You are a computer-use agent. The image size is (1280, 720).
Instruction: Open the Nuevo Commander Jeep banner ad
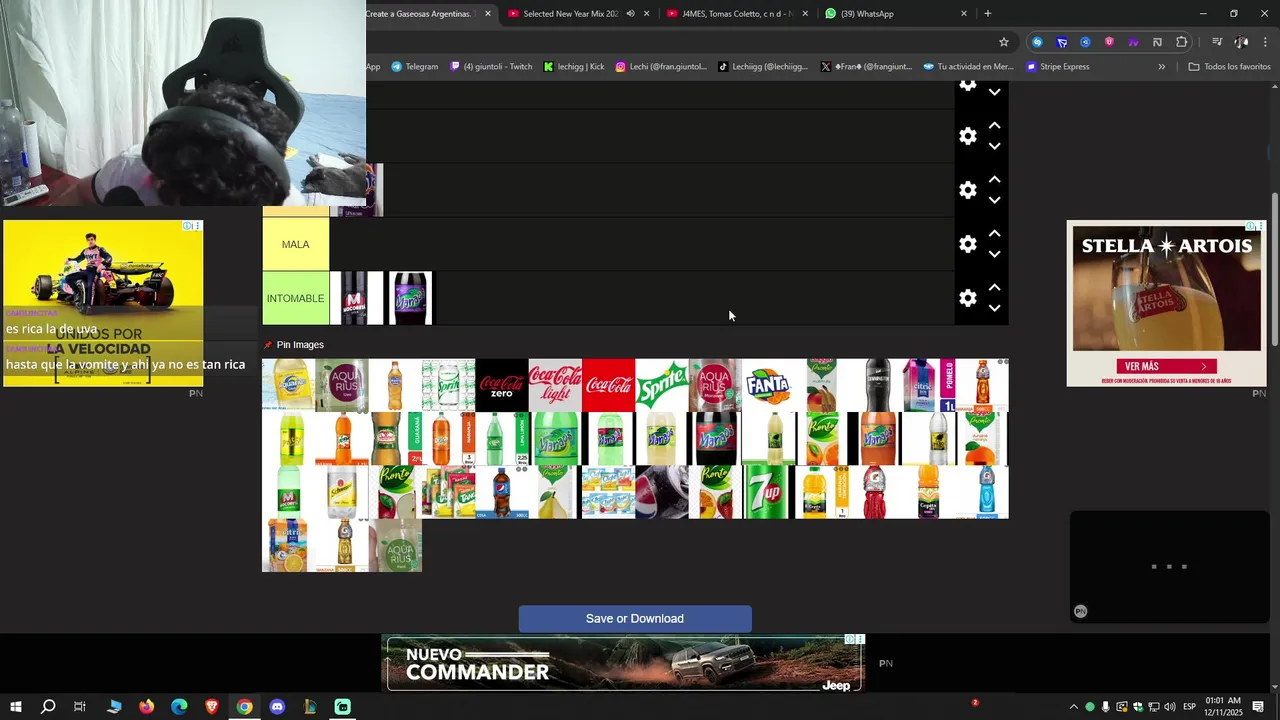point(624,663)
